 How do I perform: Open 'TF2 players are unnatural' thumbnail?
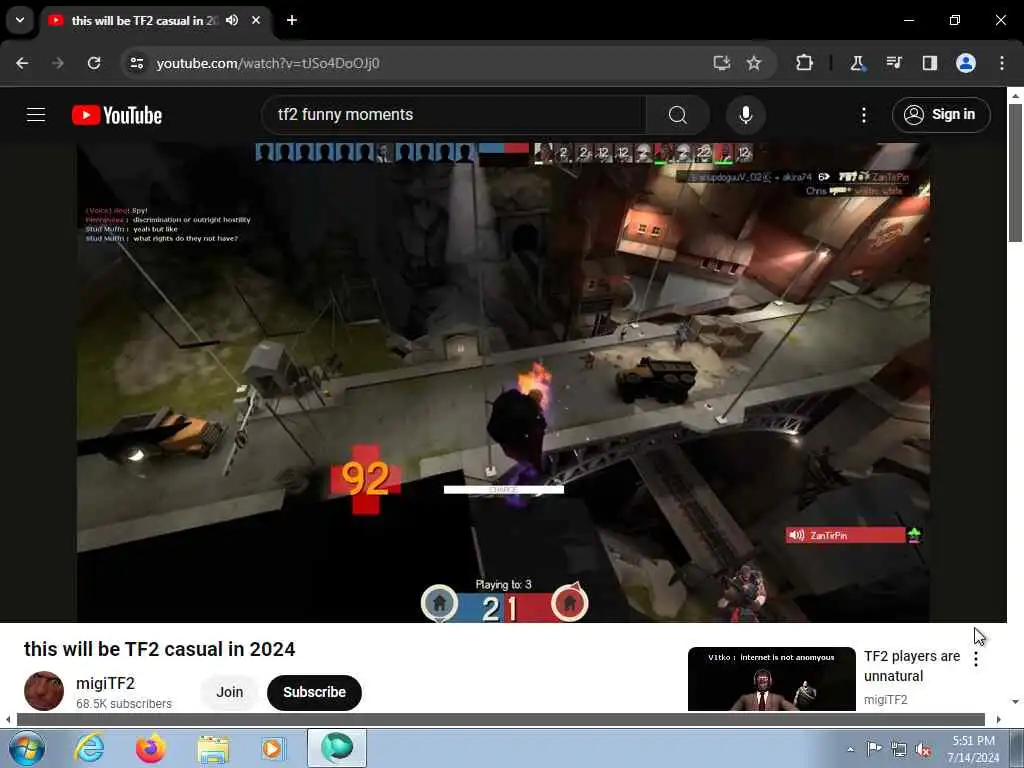click(771, 679)
